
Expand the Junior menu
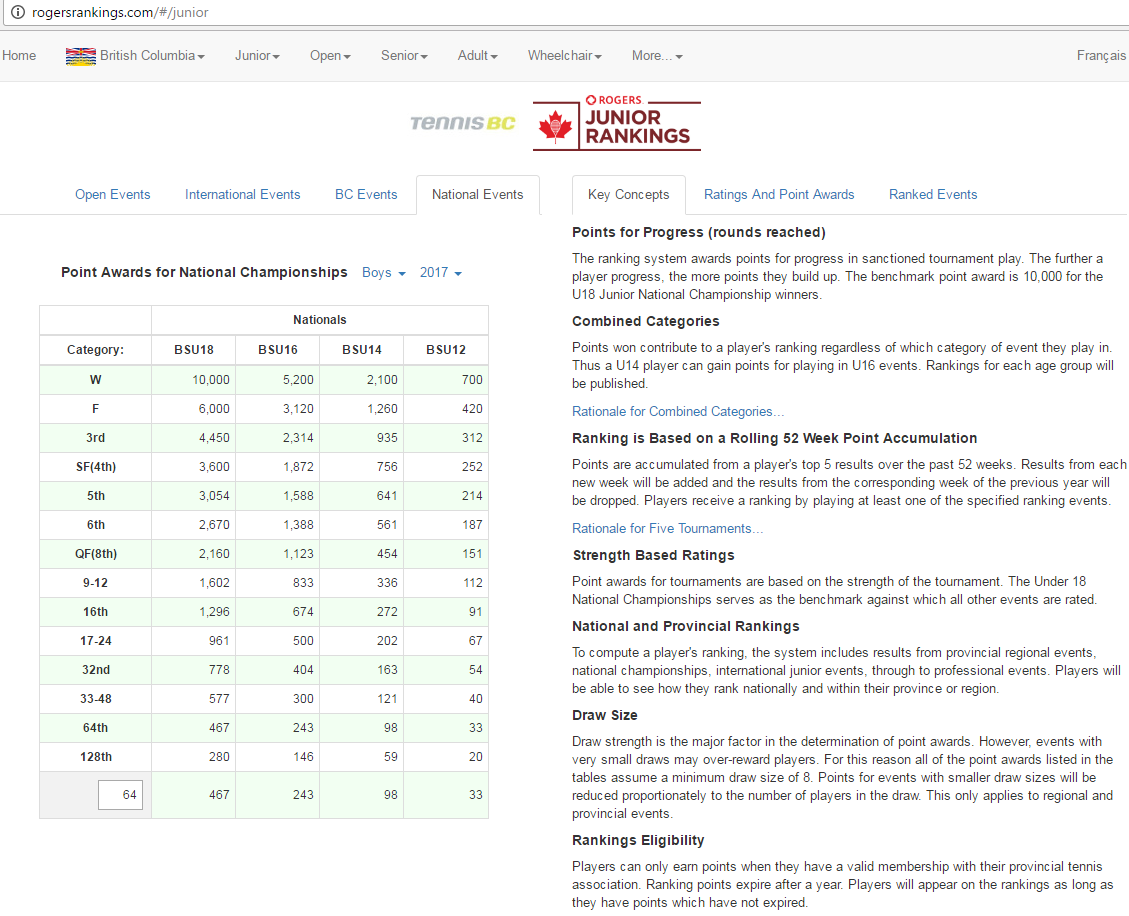coord(257,55)
